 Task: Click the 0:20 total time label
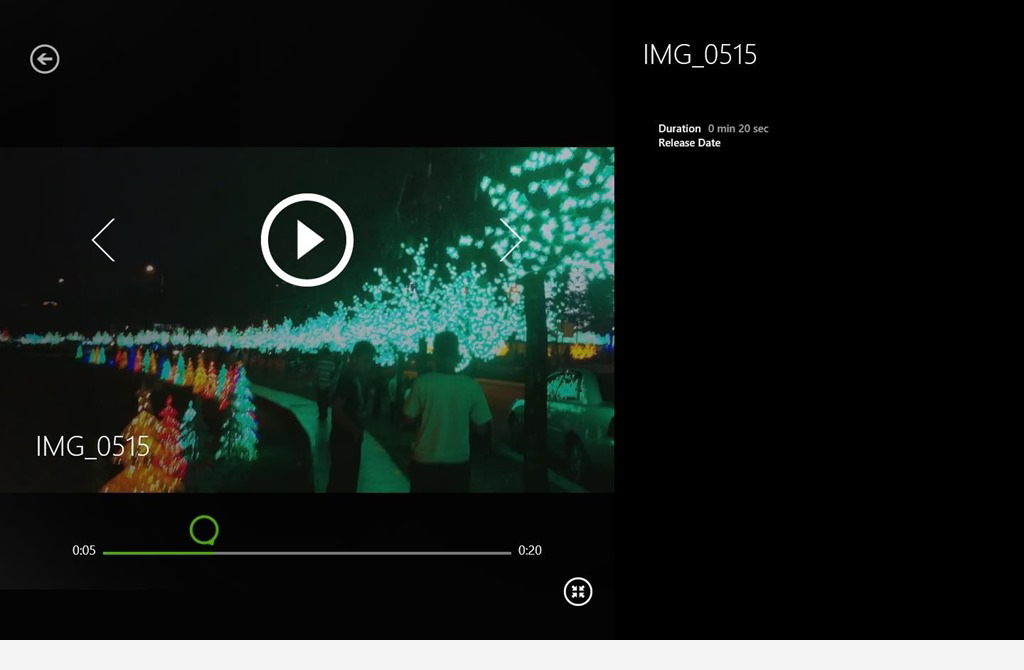(530, 551)
